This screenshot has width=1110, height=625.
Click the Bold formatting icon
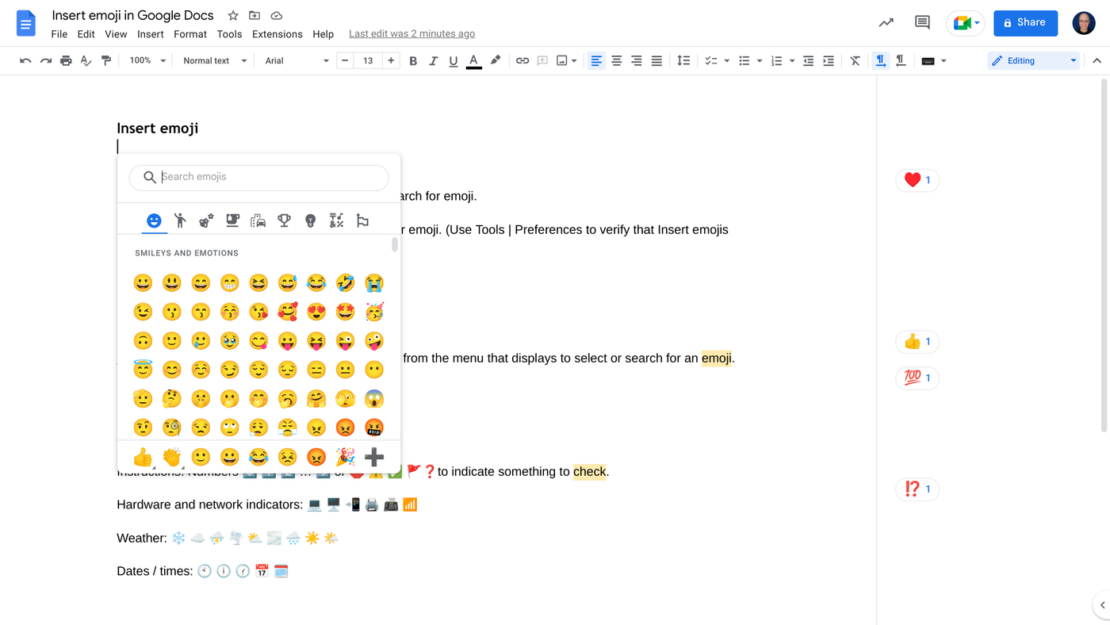413,60
